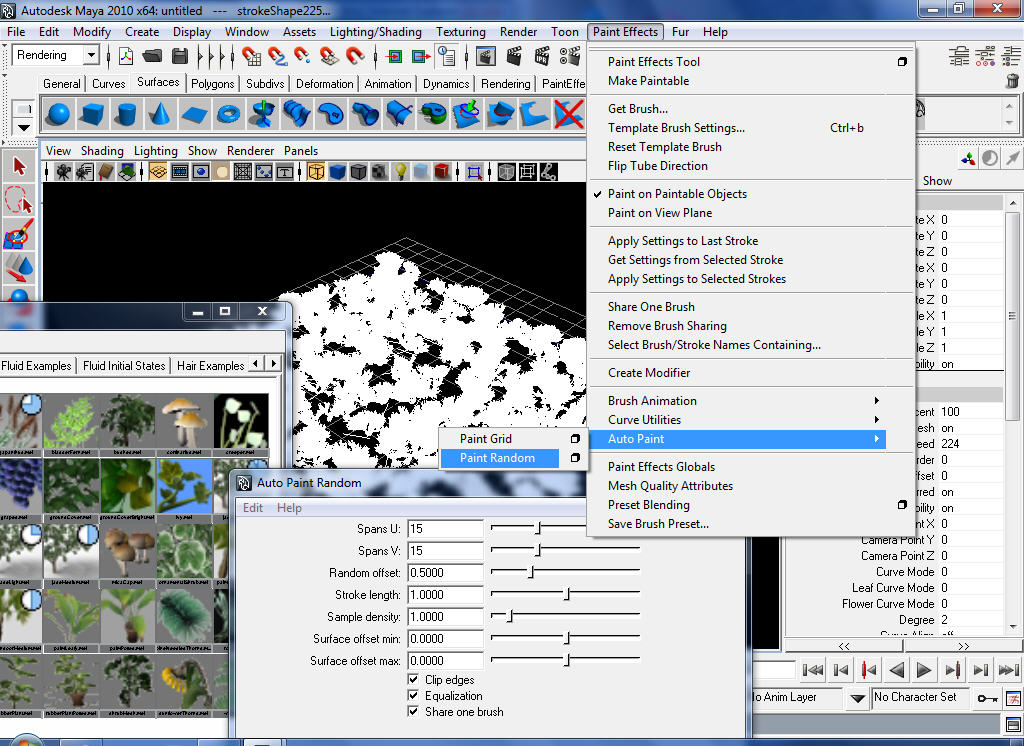Enable Paint on View Plane option
This screenshot has height=746, width=1024.
(x=660, y=213)
